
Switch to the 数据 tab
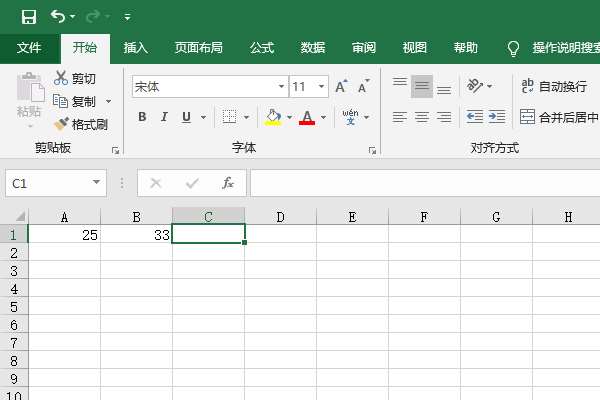[x=313, y=48]
